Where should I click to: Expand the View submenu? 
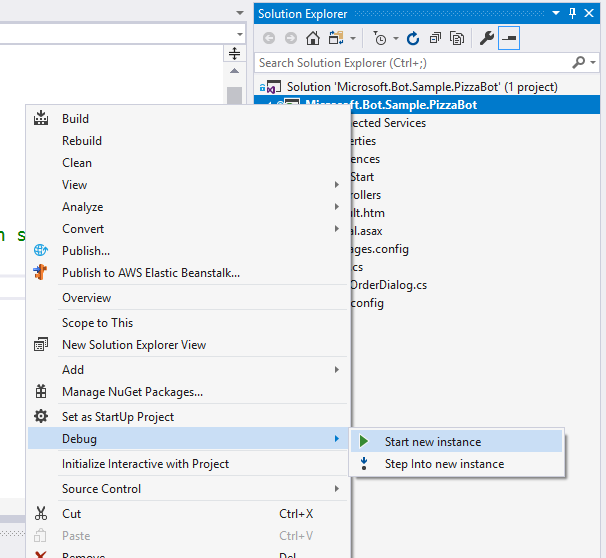pos(187,185)
